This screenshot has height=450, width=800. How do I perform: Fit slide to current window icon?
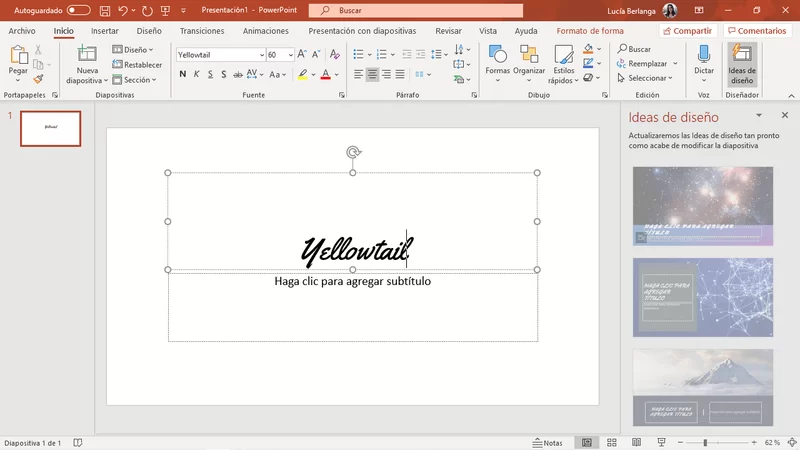[792, 442]
